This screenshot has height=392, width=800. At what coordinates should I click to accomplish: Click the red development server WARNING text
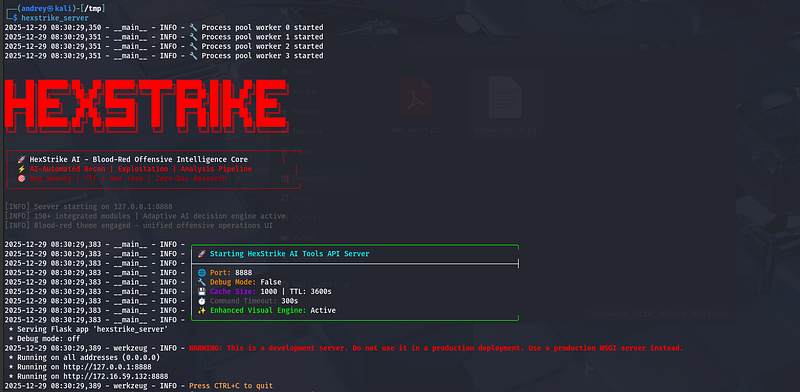pos(436,348)
